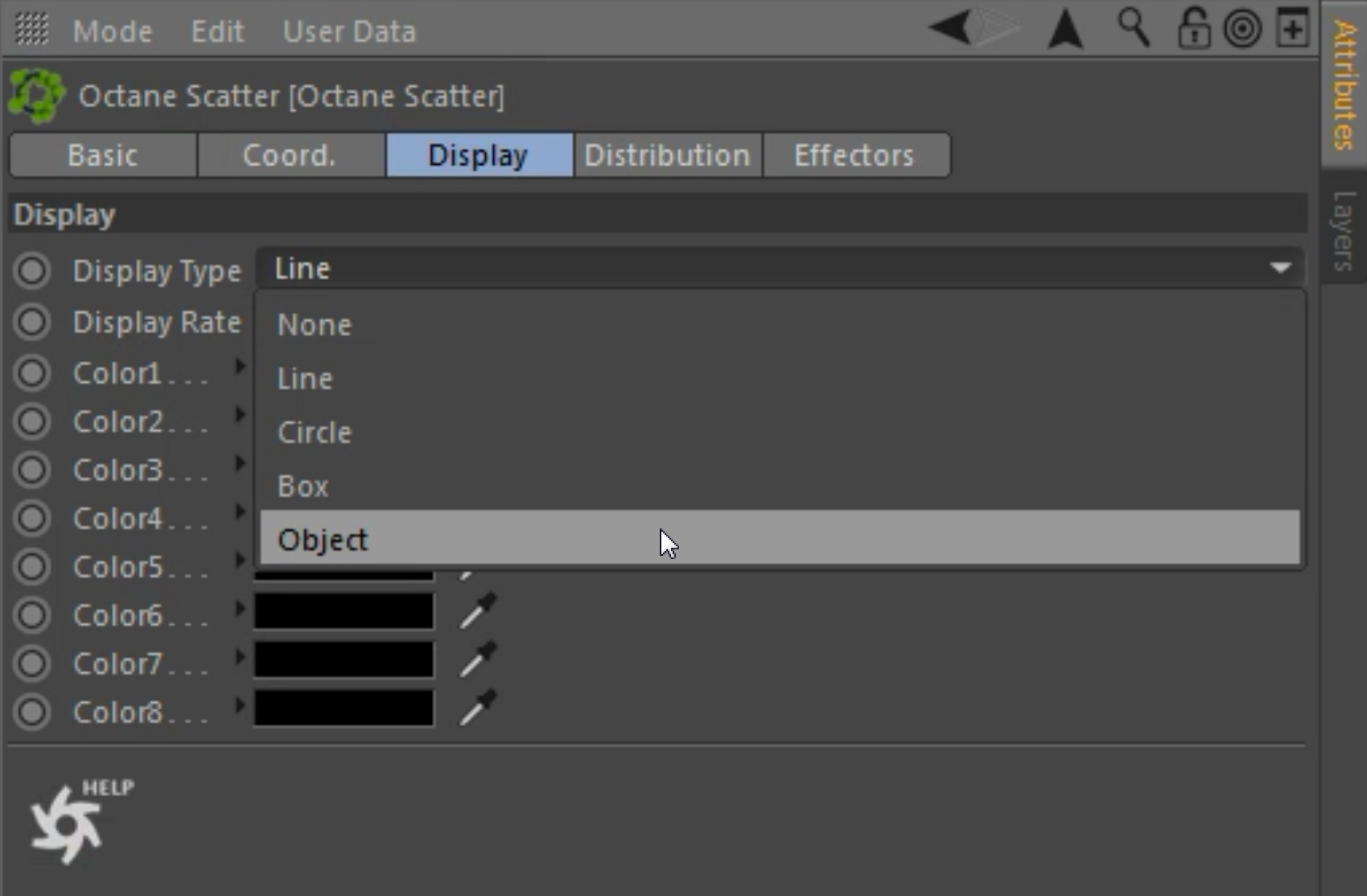Choose Circle in the display type list
1367x896 pixels.
780,432
